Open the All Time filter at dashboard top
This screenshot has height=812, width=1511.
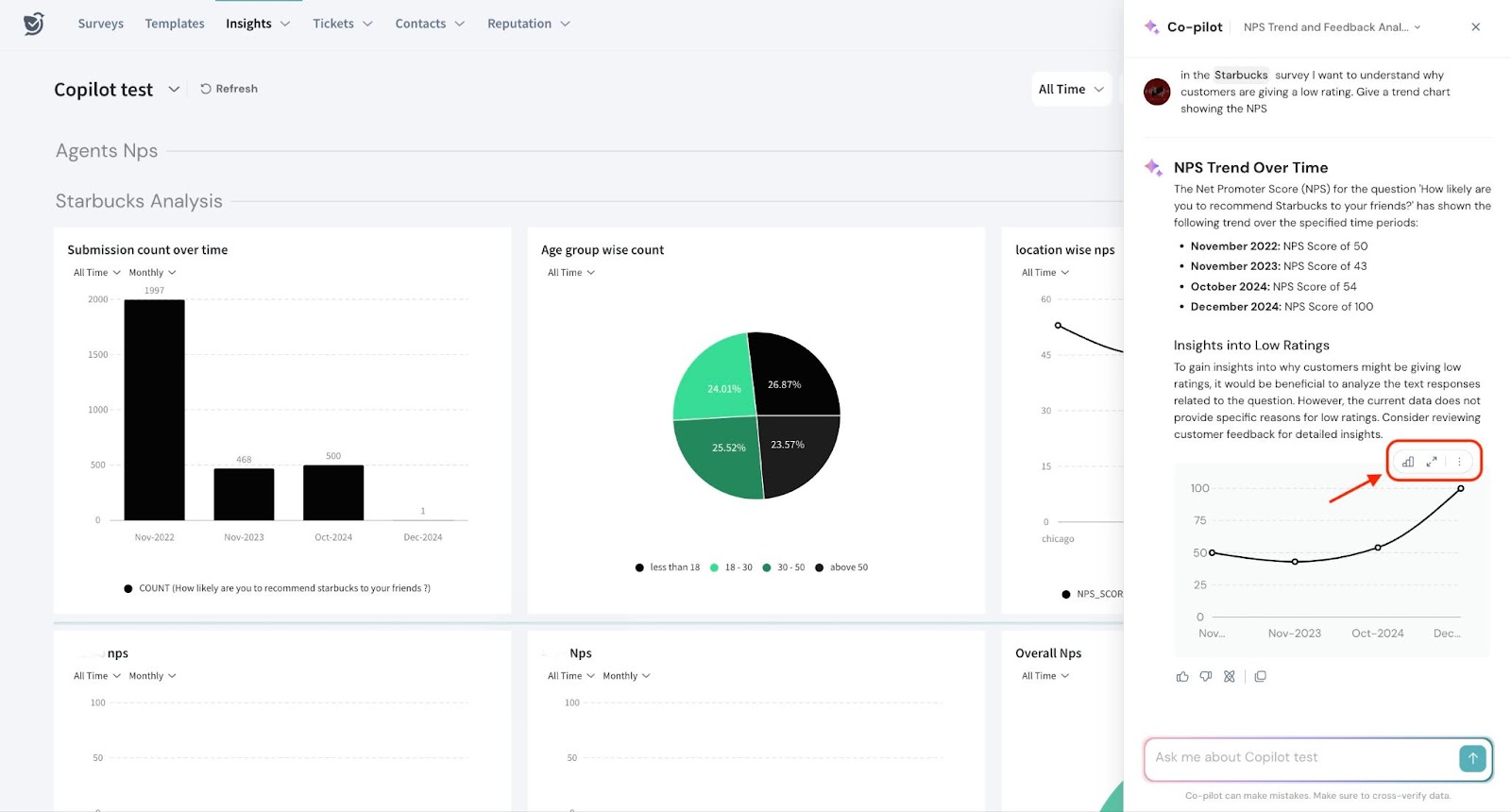point(1071,90)
